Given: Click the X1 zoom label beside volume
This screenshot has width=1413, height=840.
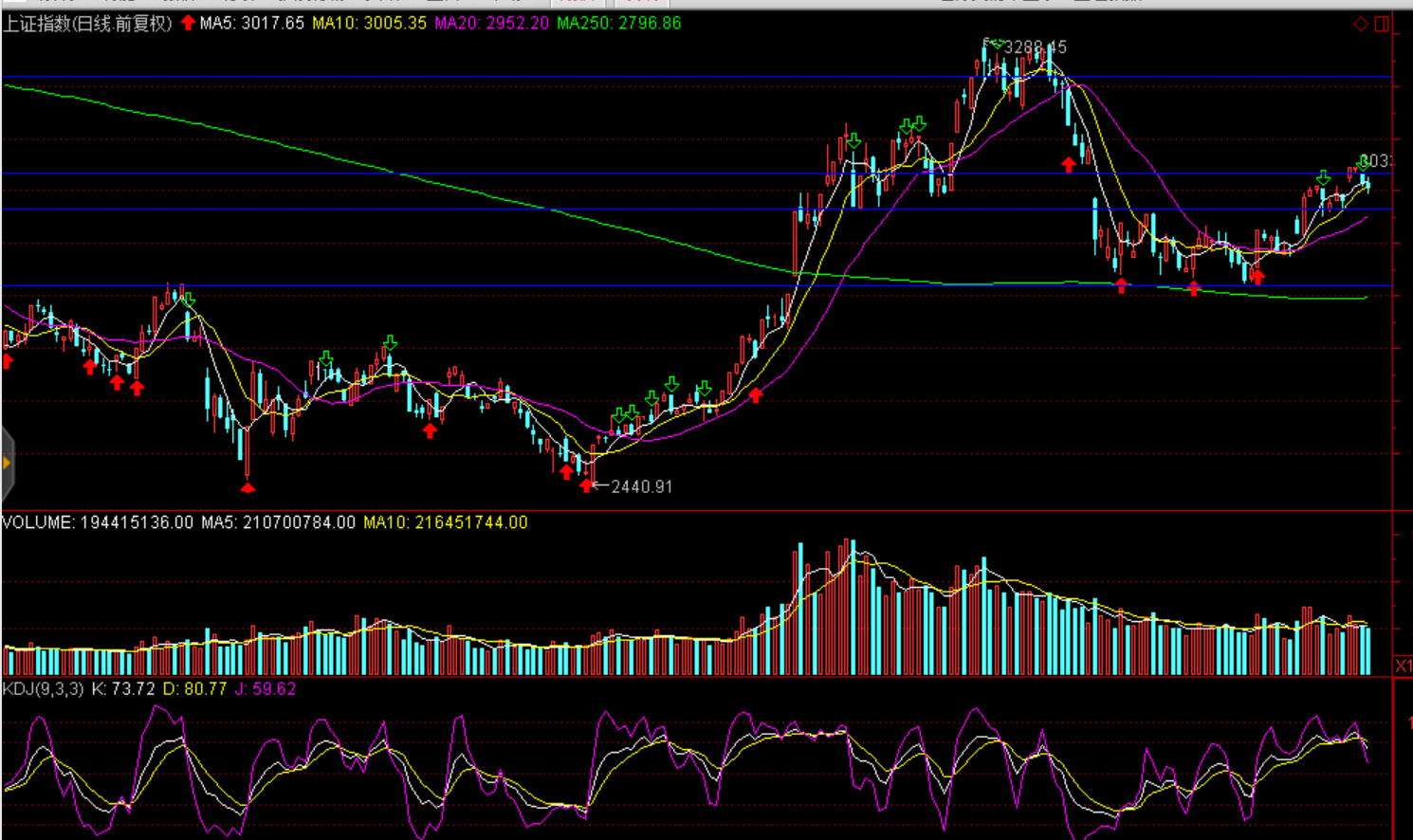Looking at the screenshot, I should 1403,667.
